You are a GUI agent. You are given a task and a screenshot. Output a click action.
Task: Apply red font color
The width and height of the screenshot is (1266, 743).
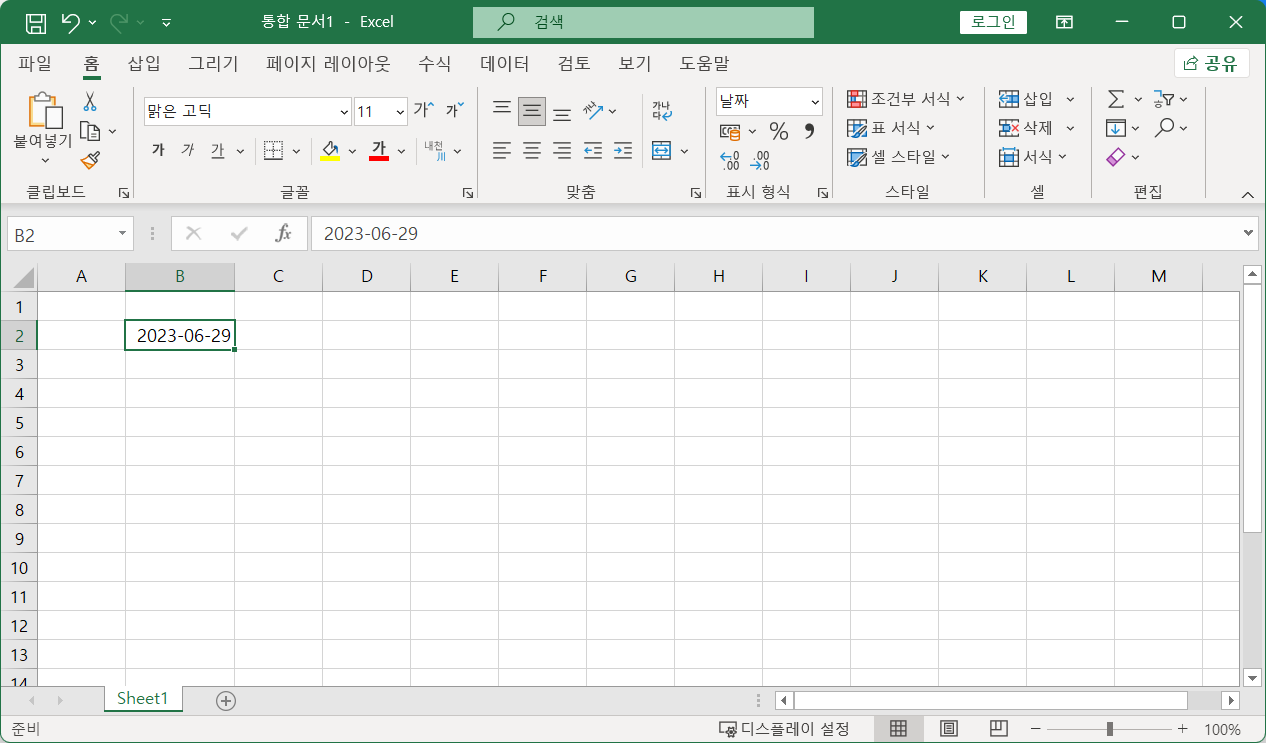[379, 150]
